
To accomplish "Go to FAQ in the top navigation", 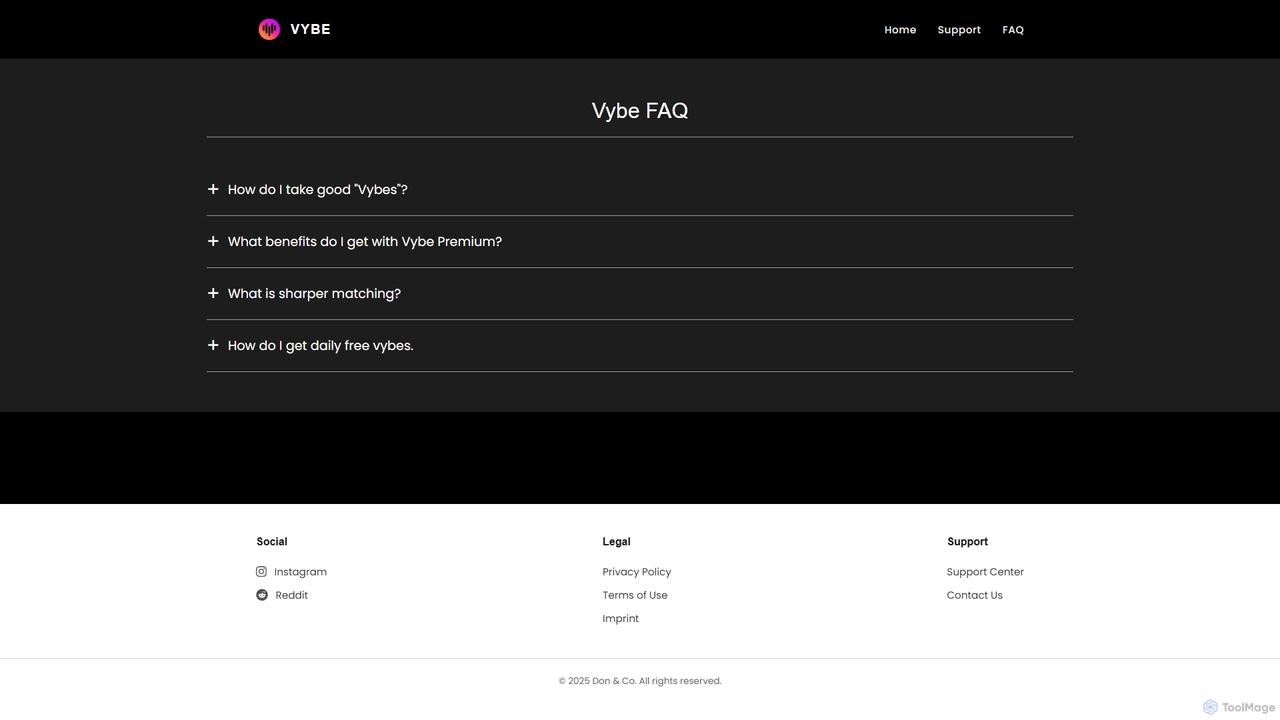I will [x=1013, y=30].
